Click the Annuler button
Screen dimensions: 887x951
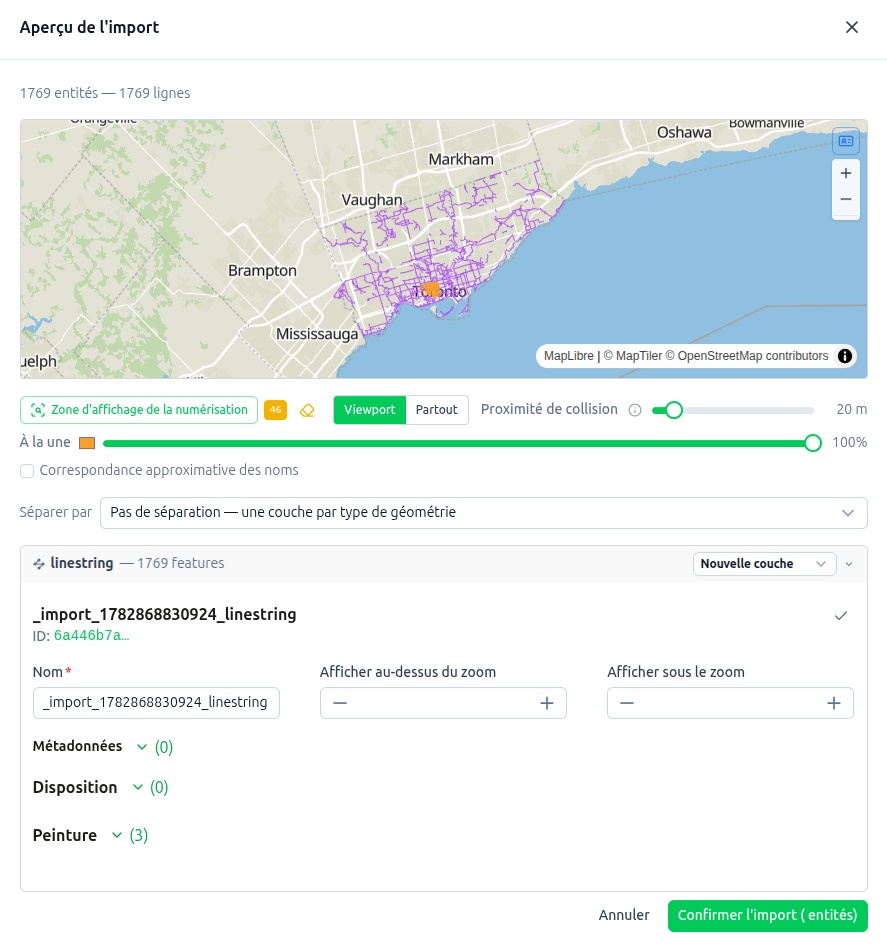pos(624,915)
